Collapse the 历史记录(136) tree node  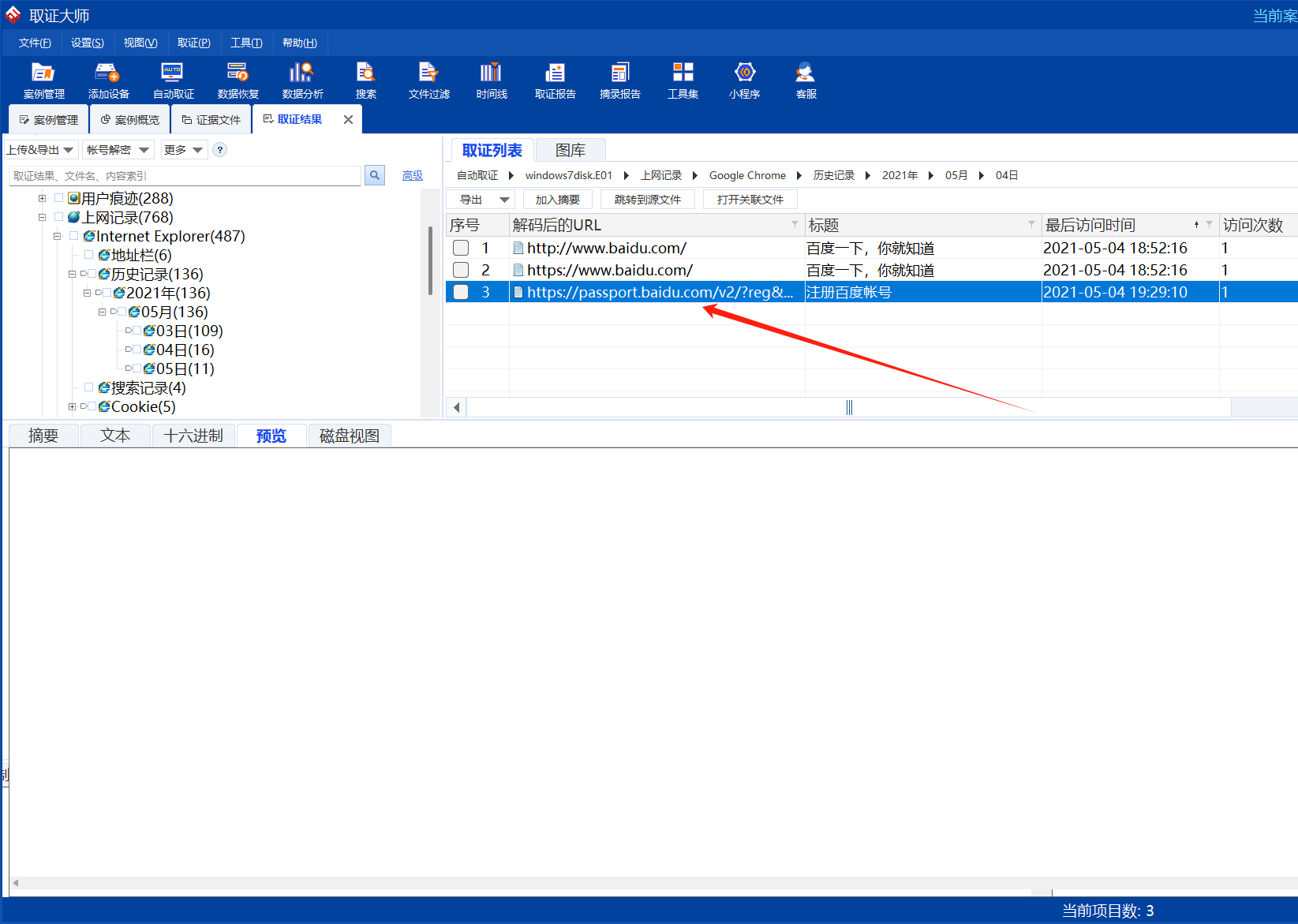pos(73,274)
